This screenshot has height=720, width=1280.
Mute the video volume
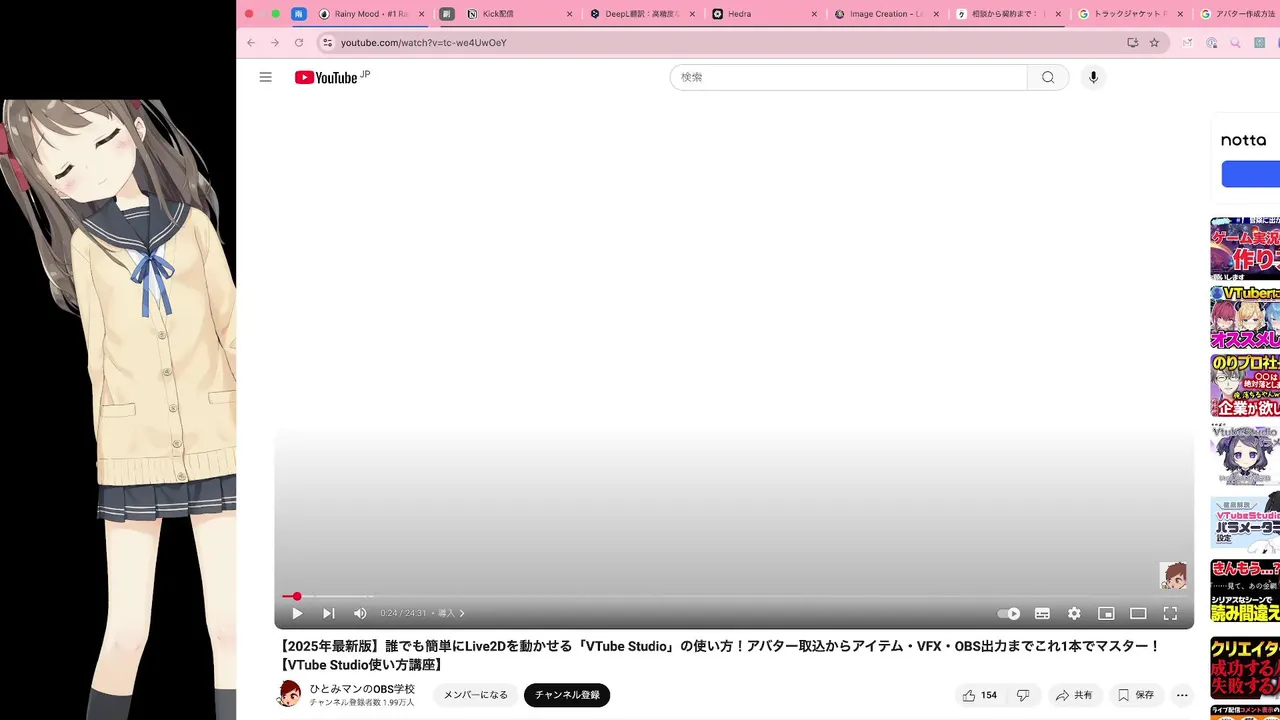[360, 613]
